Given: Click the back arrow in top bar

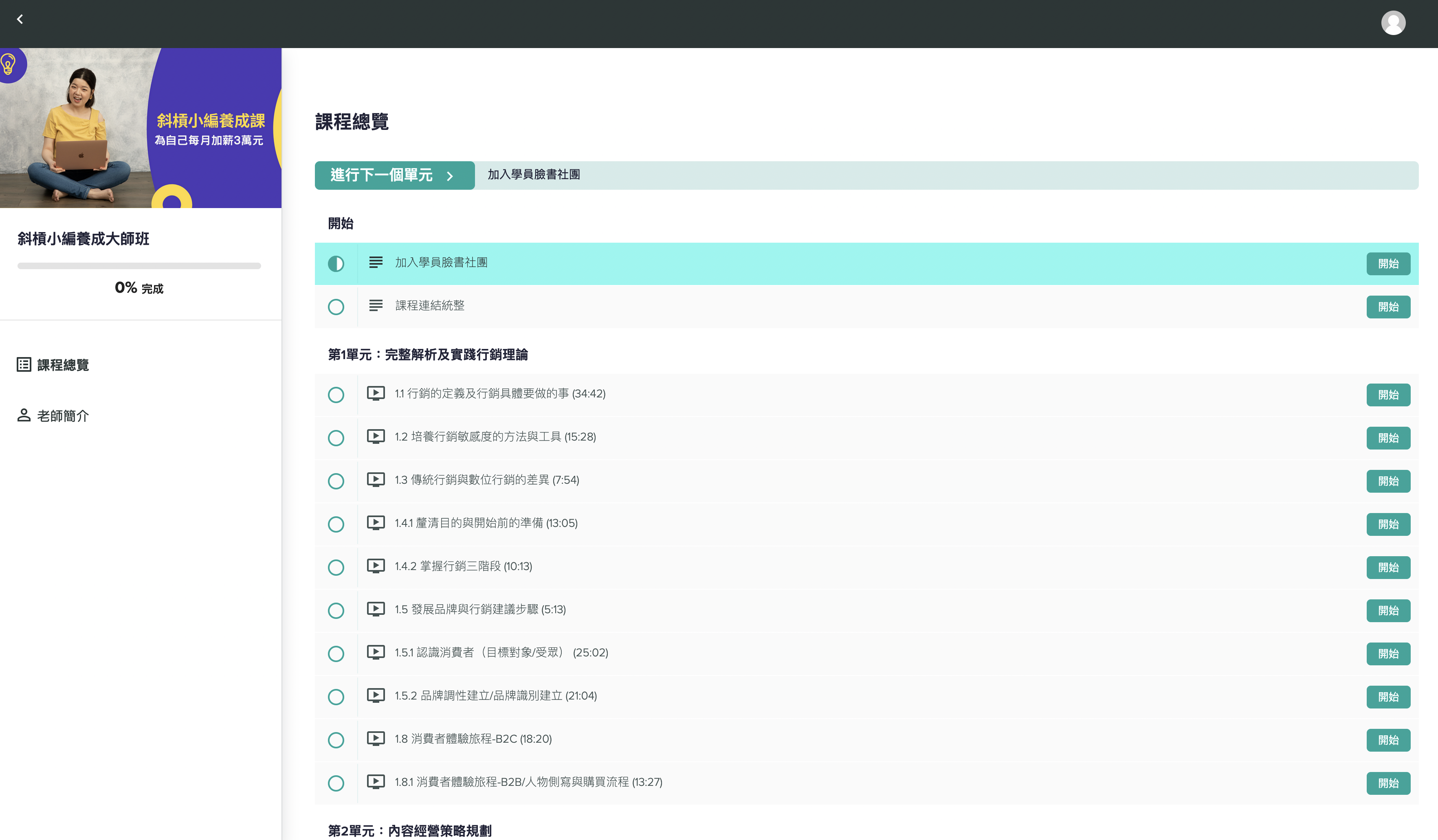Looking at the screenshot, I should pyautogui.click(x=20, y=20).
